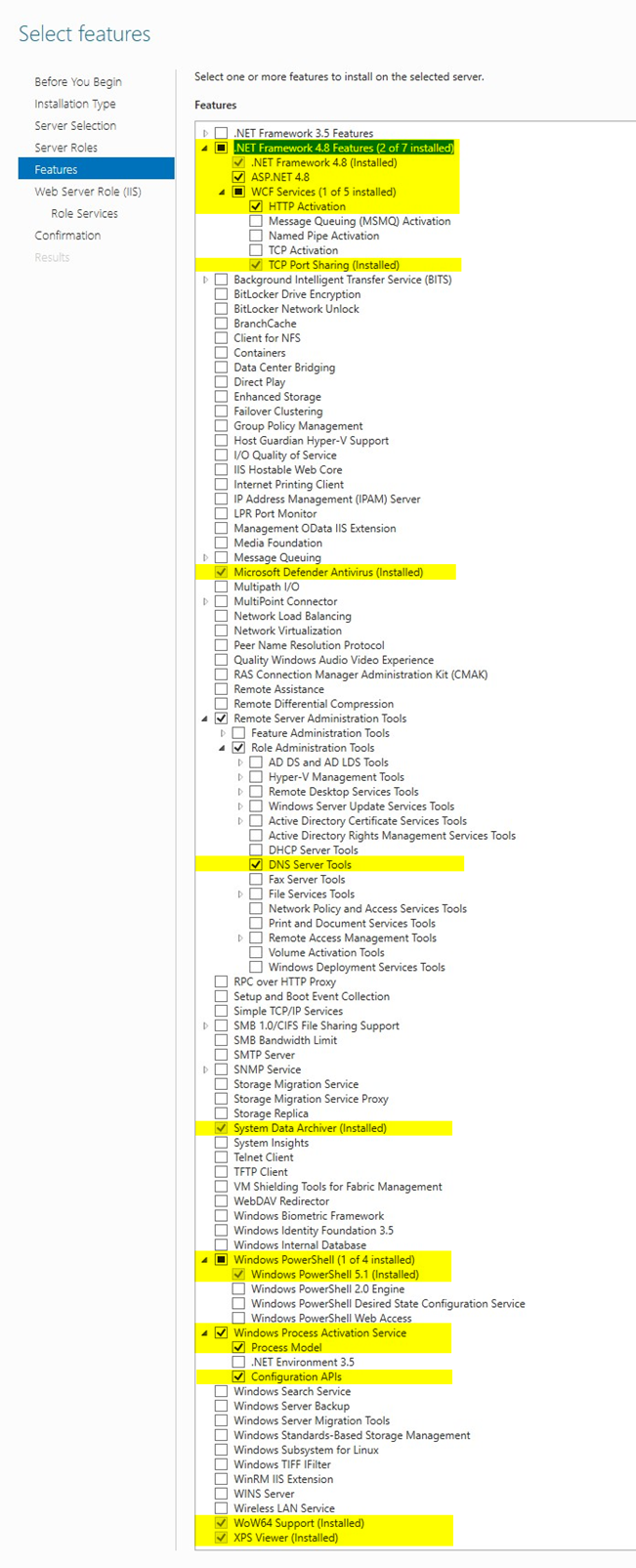The image size is (636, 1568).
Task: Check DHCP Server Tools checkbox
Action: 256,849
